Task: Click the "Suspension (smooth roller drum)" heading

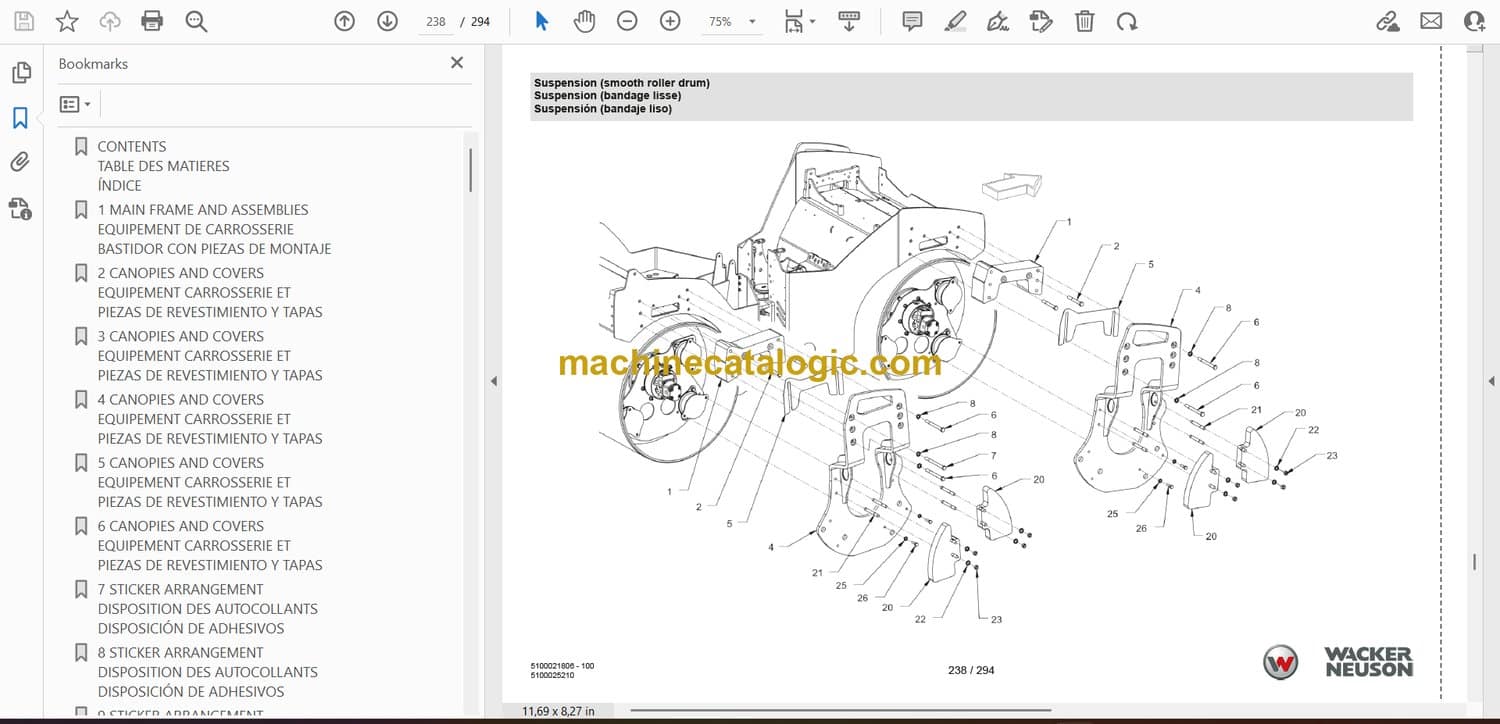Action: (x=621, y=83)
